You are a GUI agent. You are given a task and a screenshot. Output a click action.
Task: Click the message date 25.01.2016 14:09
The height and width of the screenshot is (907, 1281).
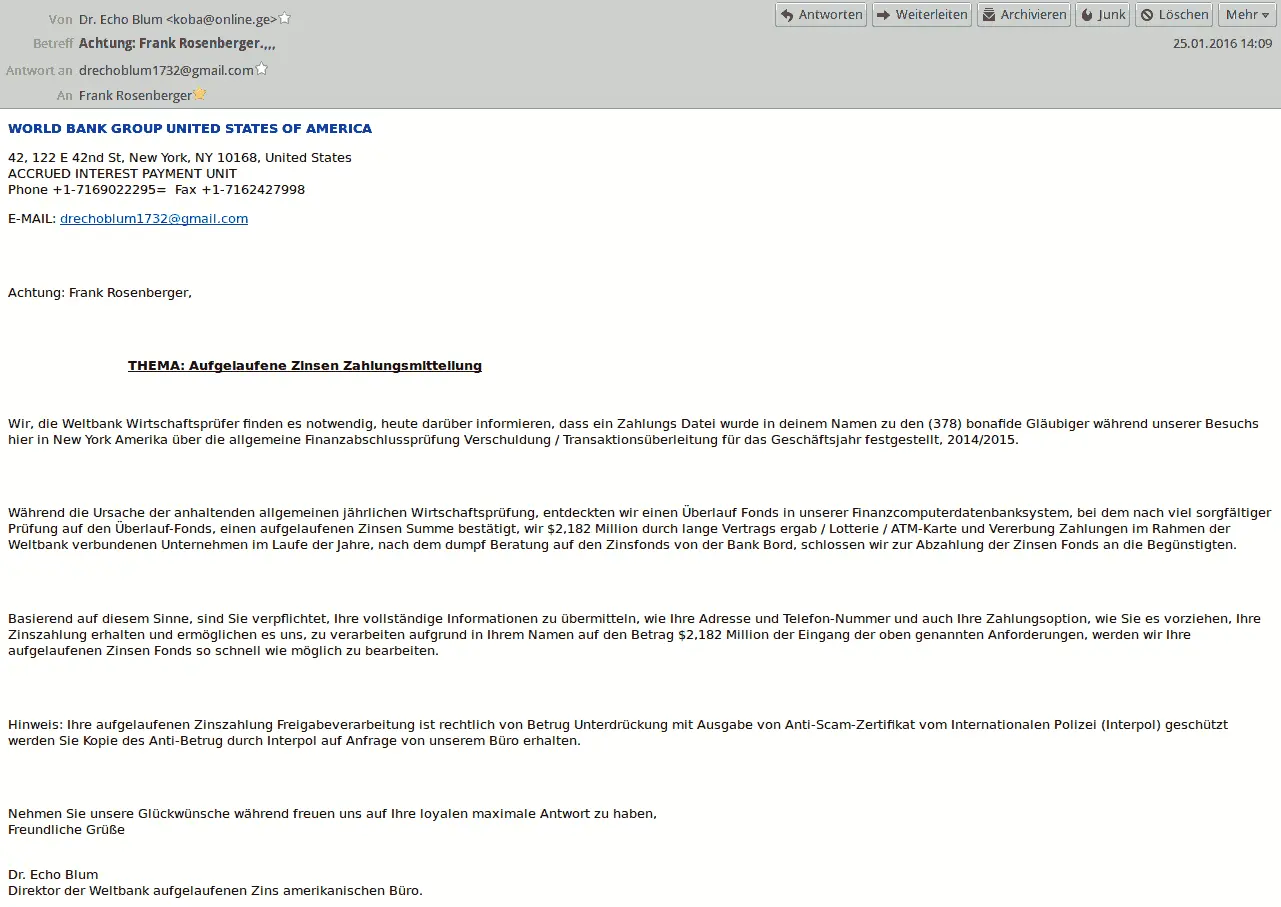[x=1222, y=44]
